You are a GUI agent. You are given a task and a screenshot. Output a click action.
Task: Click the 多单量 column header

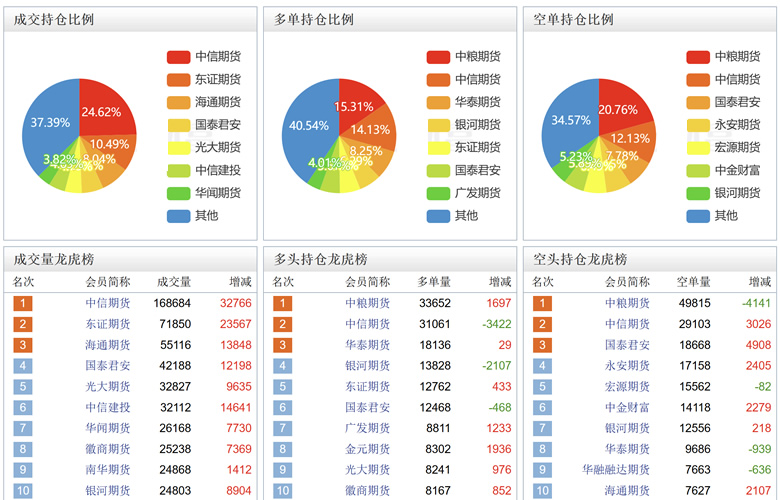coord(434,282)
